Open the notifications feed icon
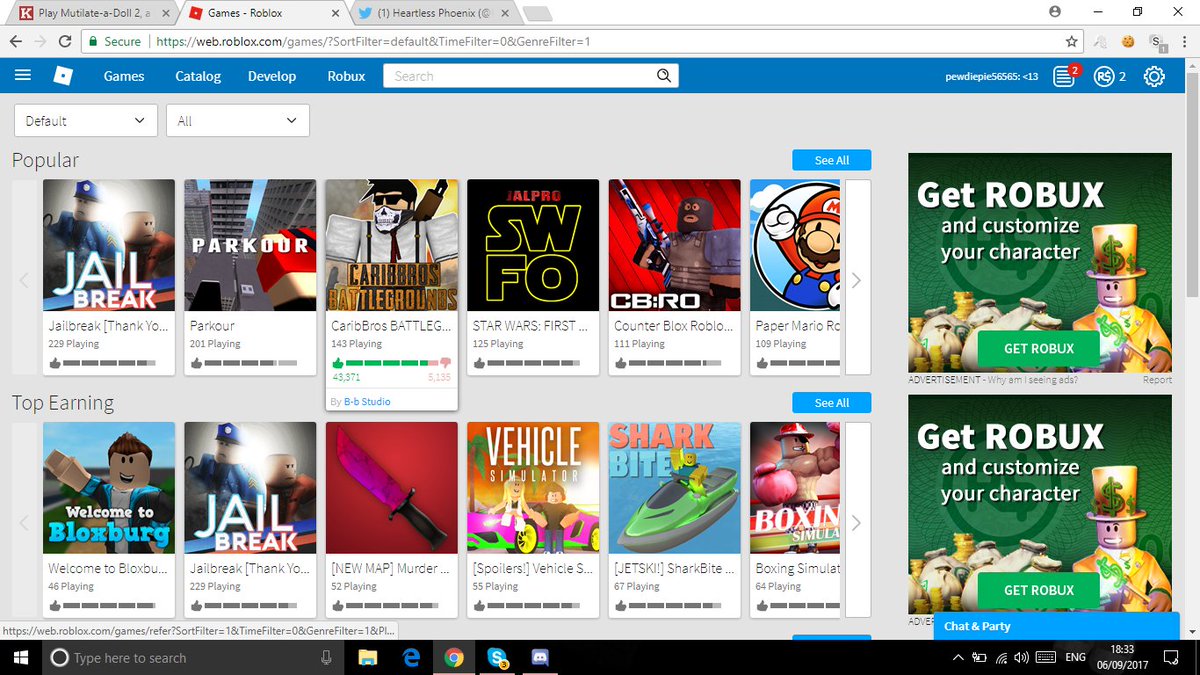Screen dimensions: 1200x675 pyautogui.click(x=1064, y=76)
